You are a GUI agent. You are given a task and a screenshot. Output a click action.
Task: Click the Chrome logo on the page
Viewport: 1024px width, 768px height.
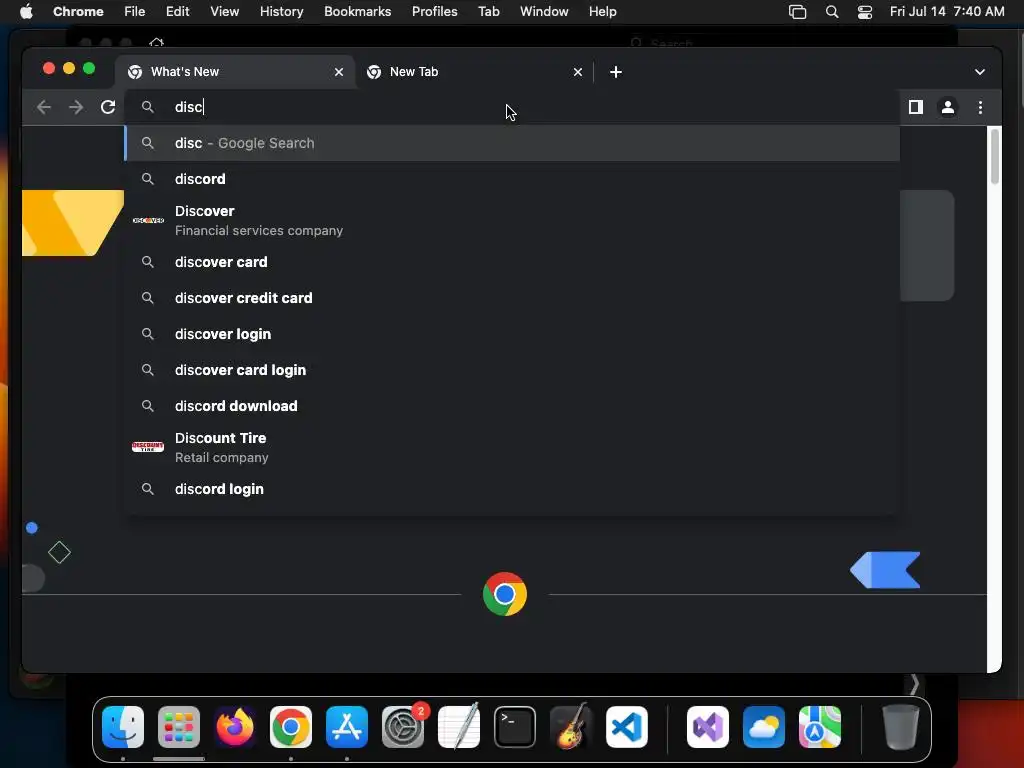(504, 594)
